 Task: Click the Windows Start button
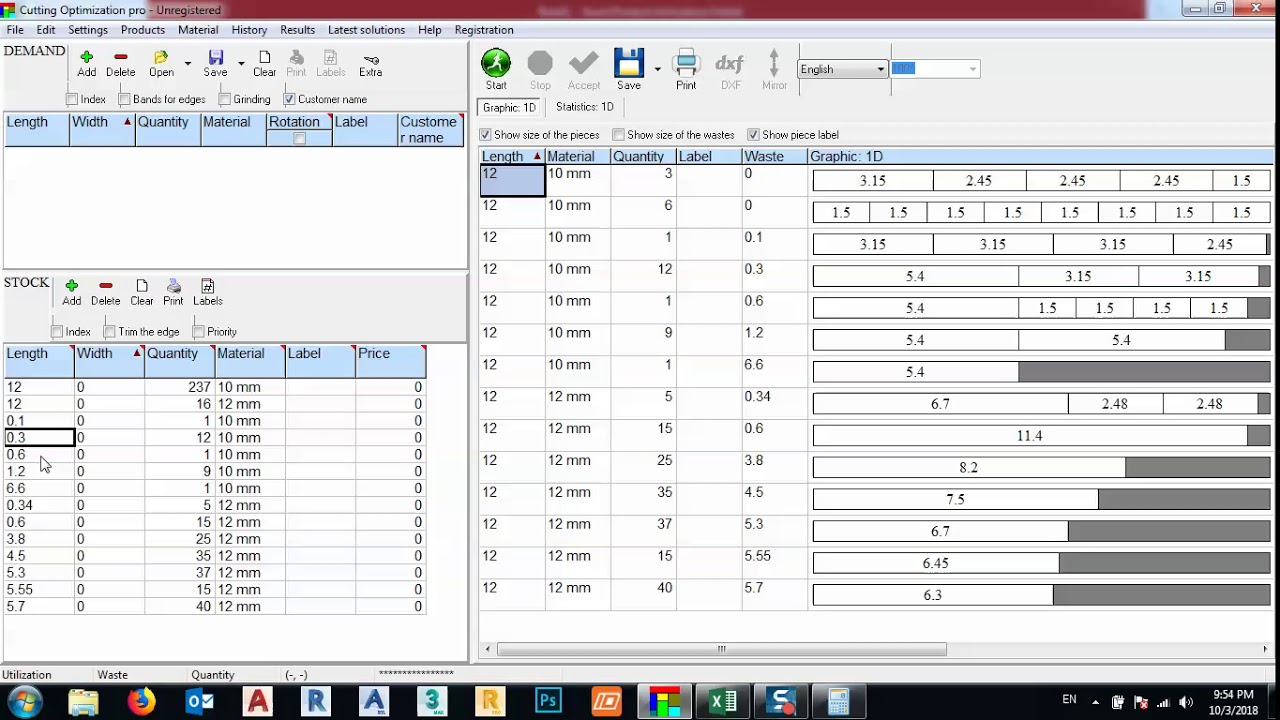point(24,701)
